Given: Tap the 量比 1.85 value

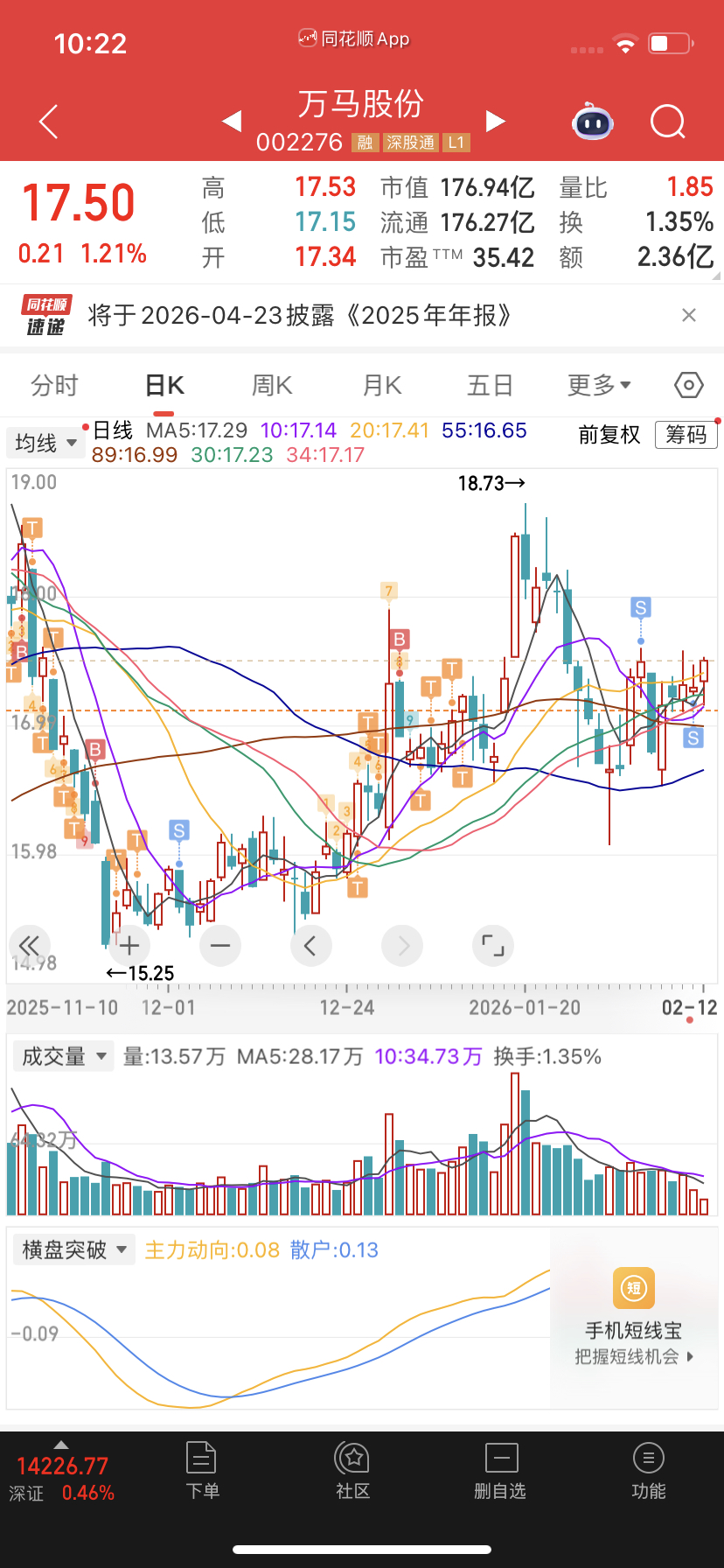Looking at the screenshot, I should tap(690, 187).
